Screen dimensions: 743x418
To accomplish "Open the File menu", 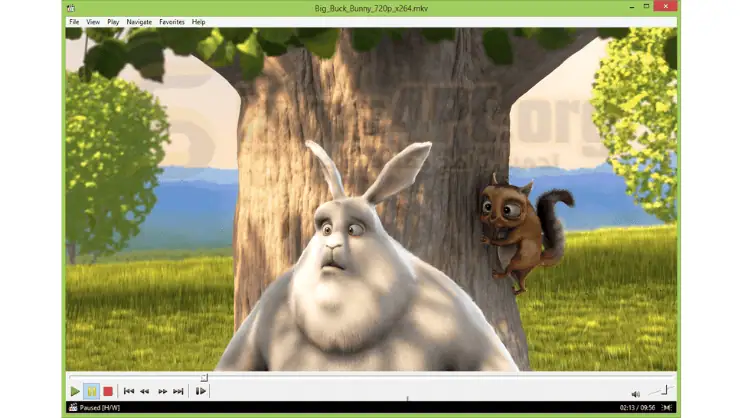I will tap(74, 22).
